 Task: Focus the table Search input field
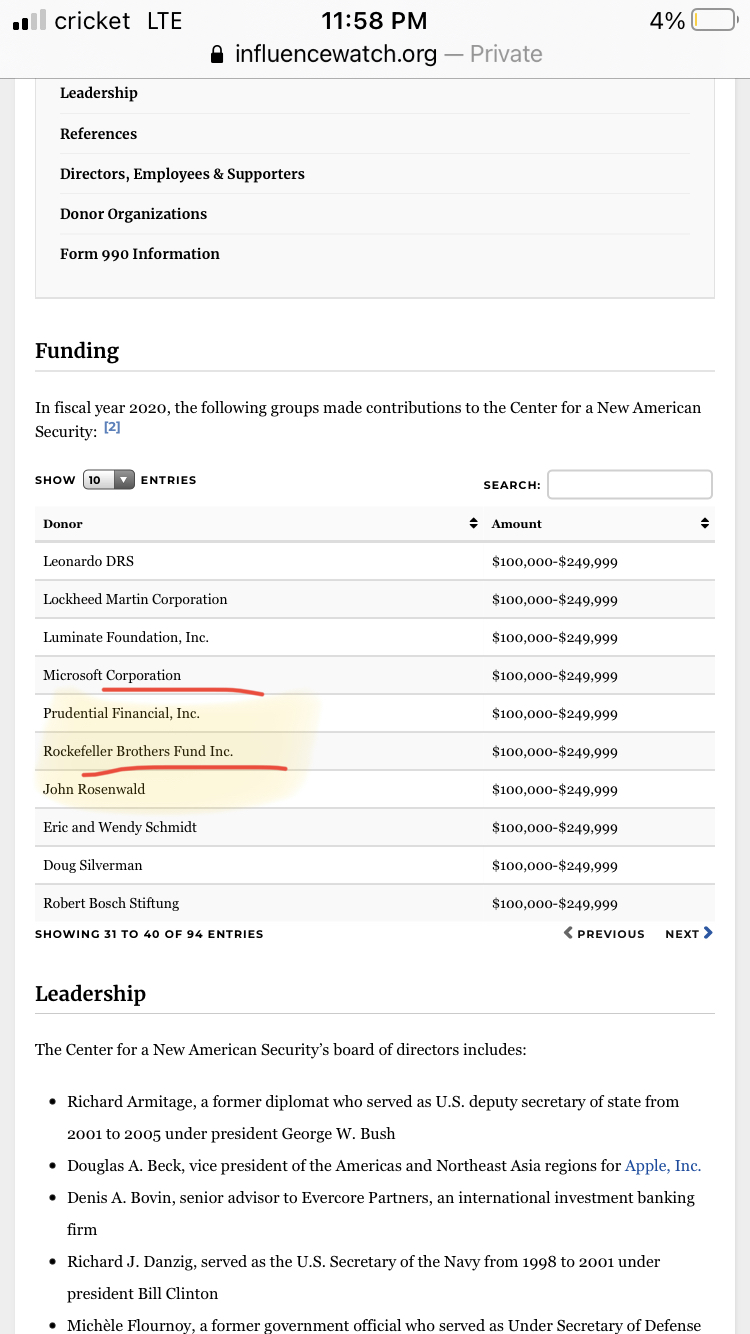click(630, 485)
